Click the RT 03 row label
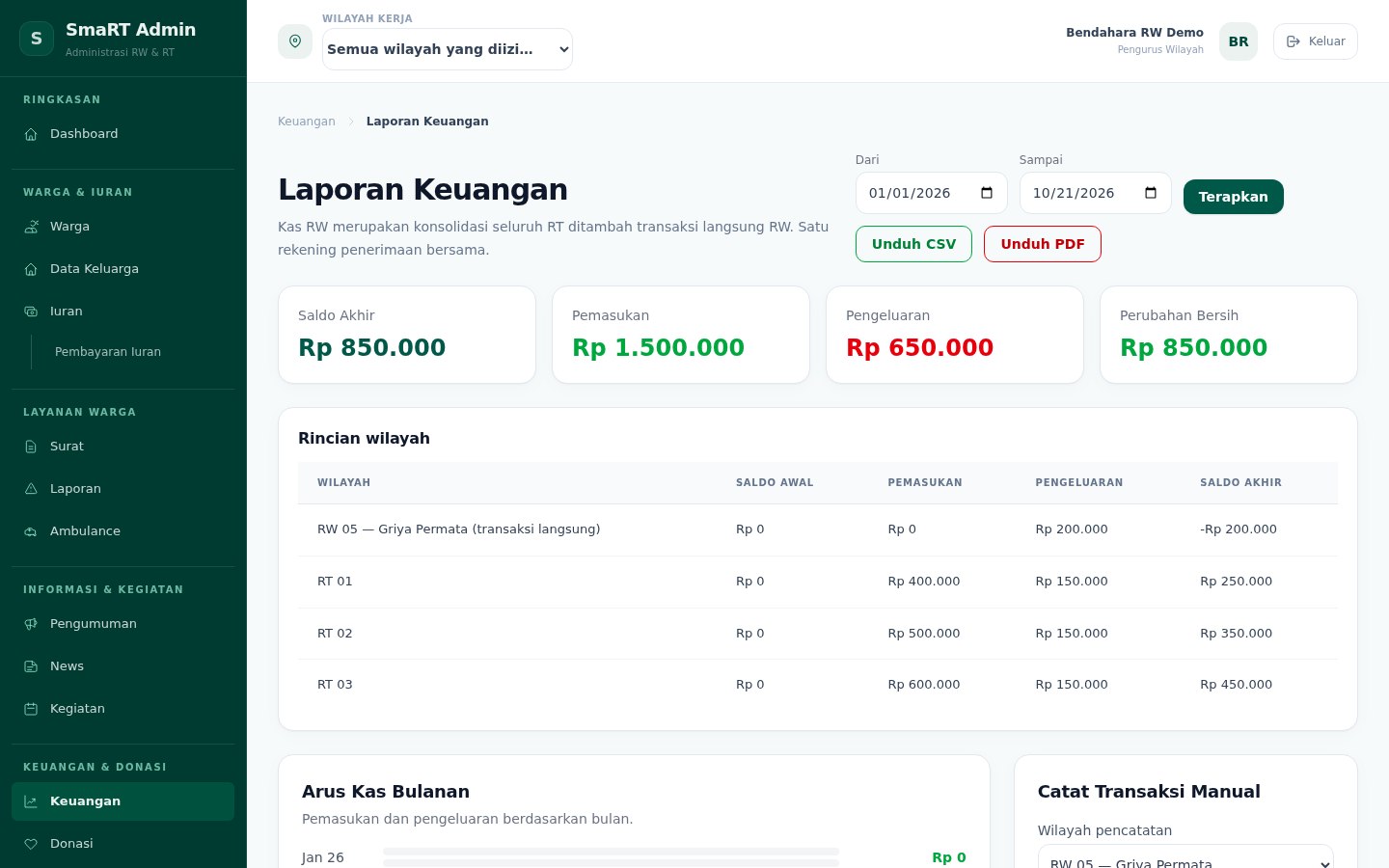 (x=335, y=685)
